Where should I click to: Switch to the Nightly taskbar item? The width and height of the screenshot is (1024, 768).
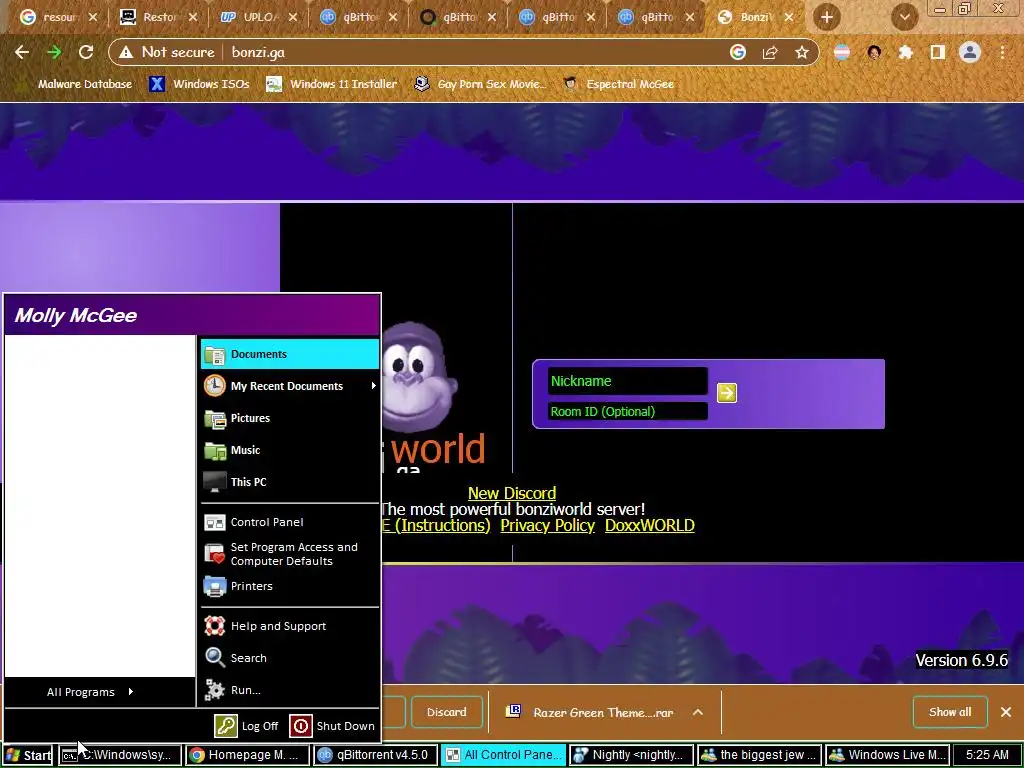point(630,755)
